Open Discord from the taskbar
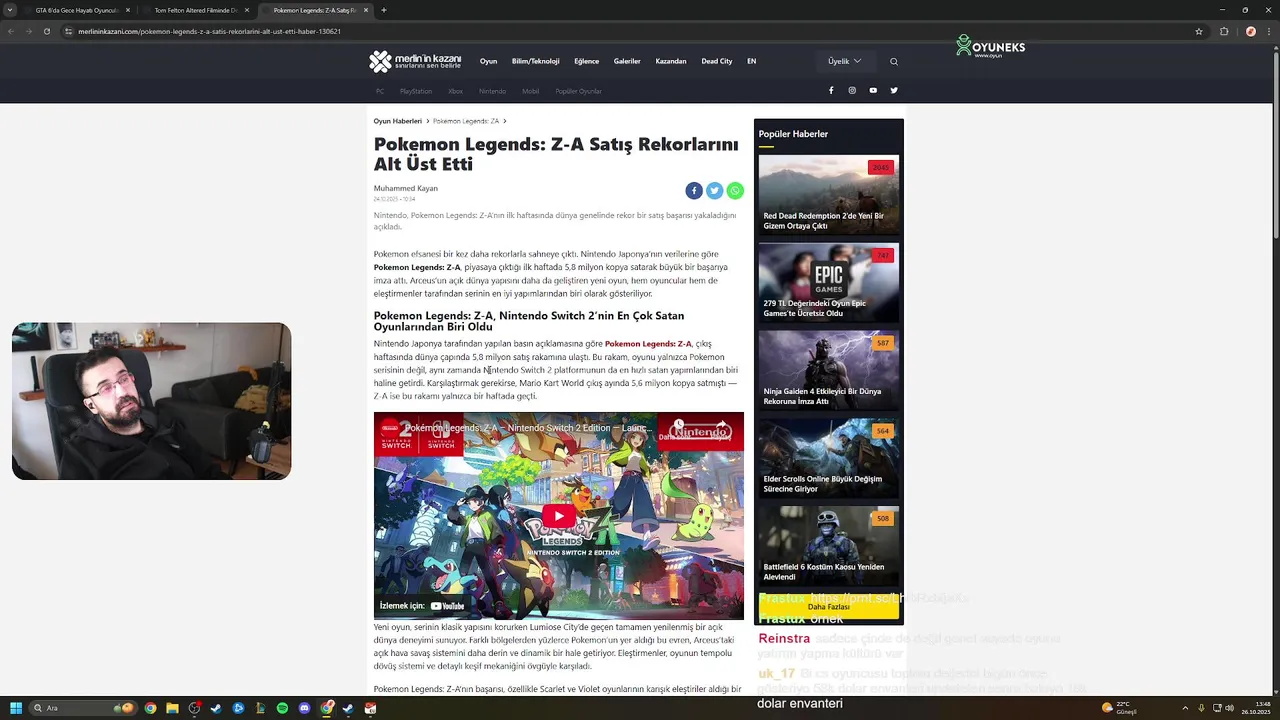 (x=304, y=708)
